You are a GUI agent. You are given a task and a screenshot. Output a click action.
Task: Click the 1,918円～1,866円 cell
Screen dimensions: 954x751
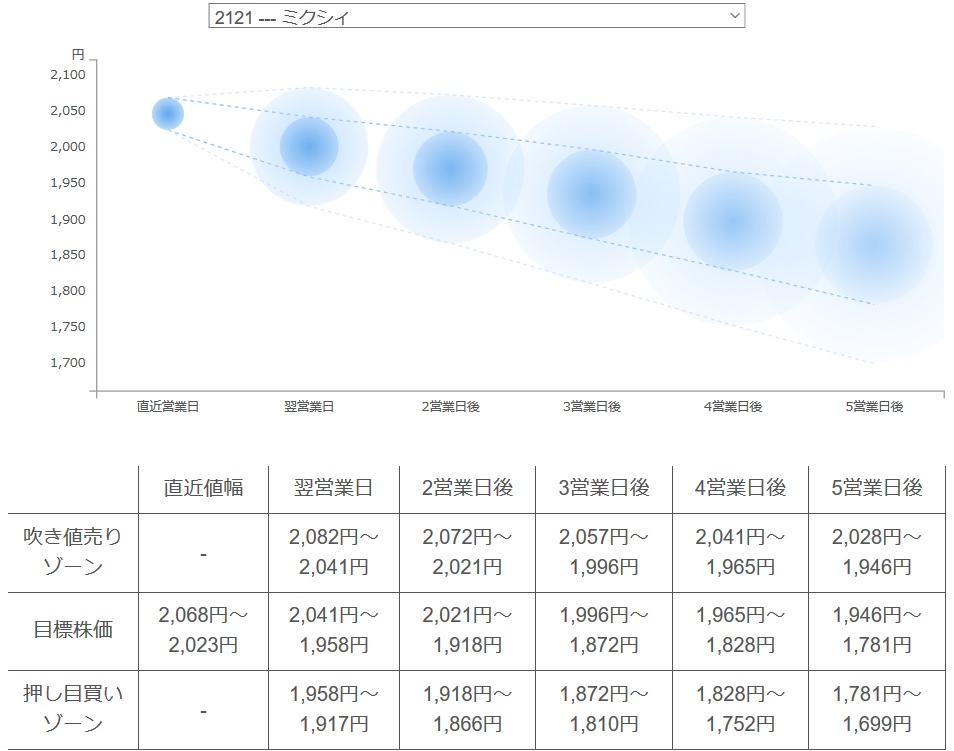tap(467, 708)
